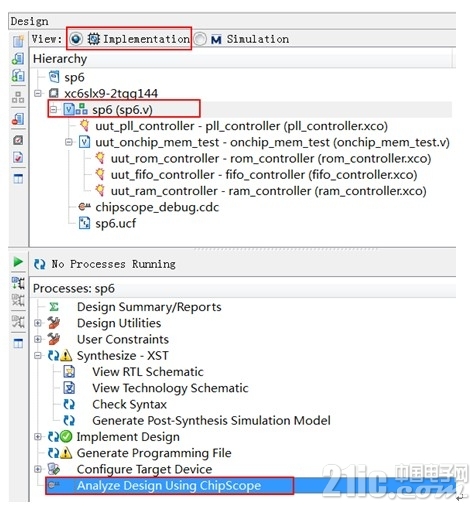Run Check Syntax process
Screen dimensions: 476x507
129,404
